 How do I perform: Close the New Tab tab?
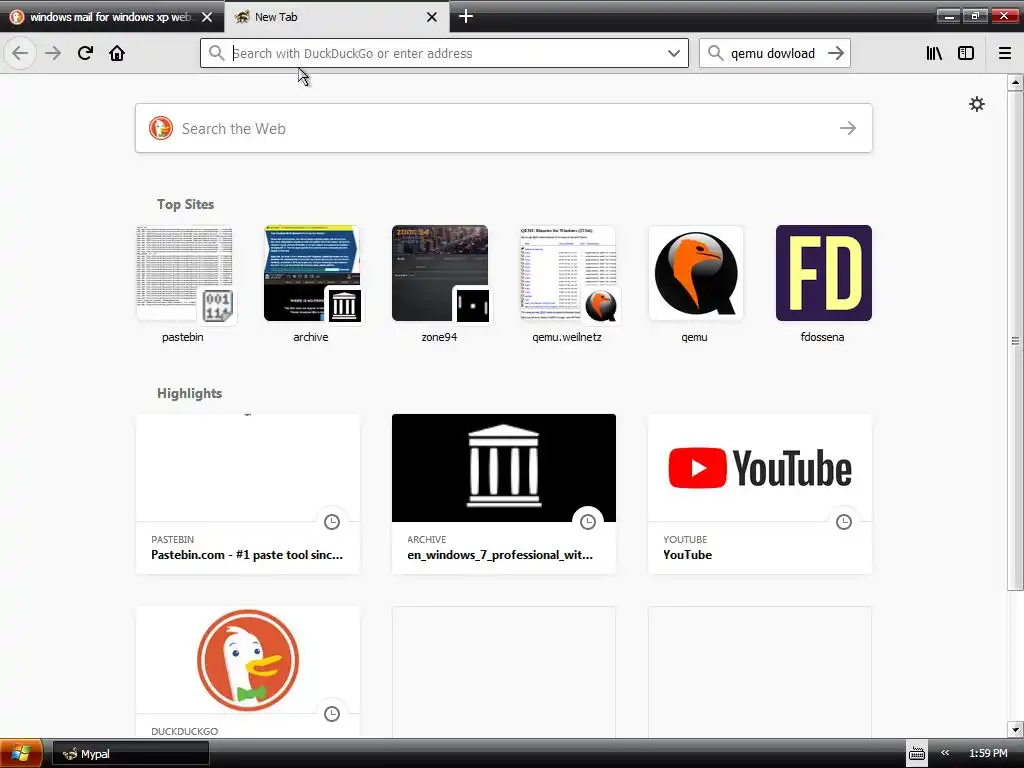point(432,17)
